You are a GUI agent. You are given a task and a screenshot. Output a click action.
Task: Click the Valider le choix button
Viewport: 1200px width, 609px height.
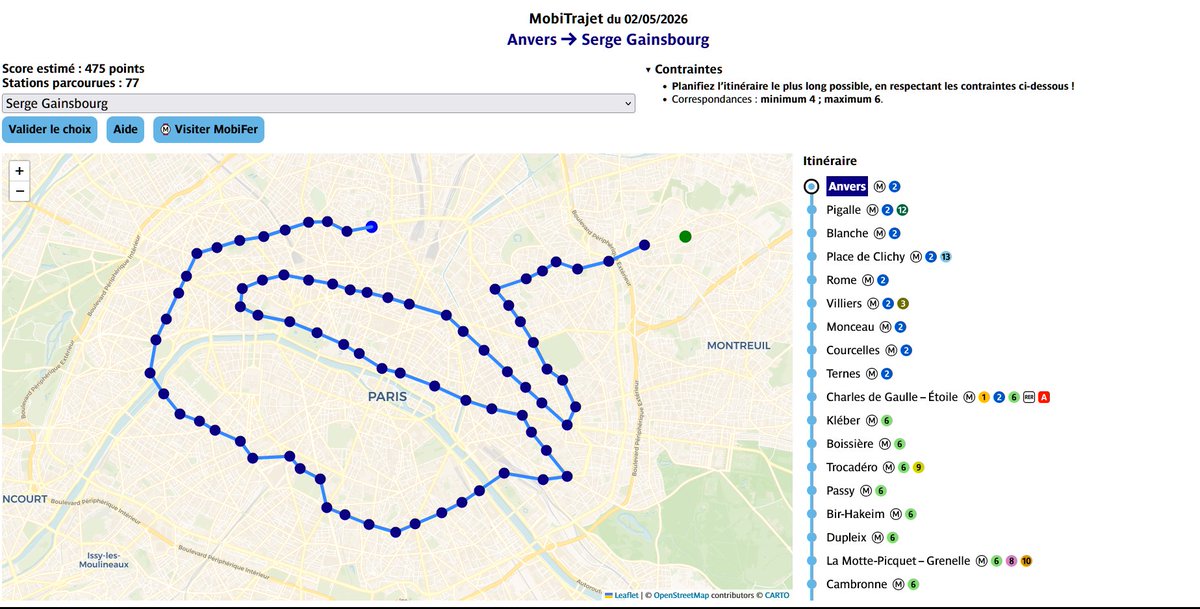[x=50, y=129]
